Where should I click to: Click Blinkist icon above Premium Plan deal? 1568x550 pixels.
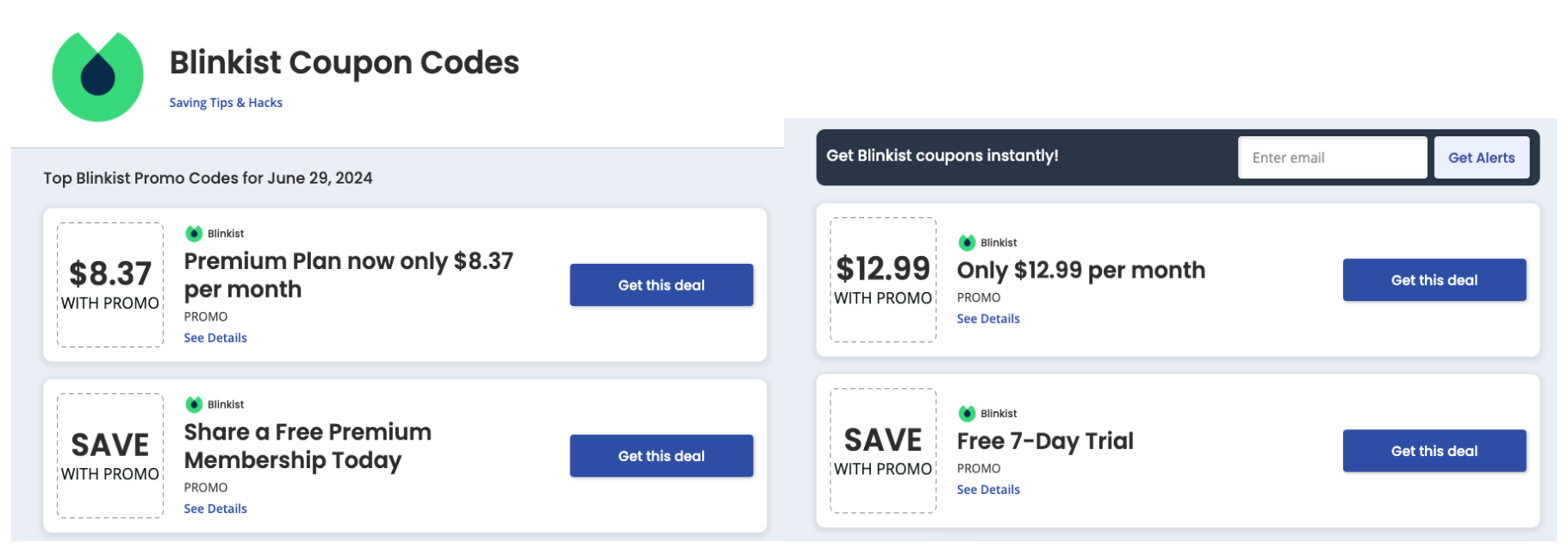194,234
